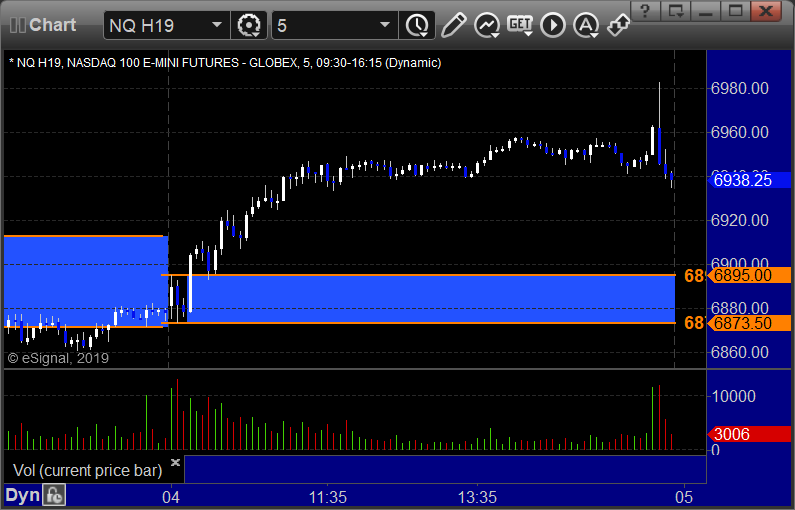Select the pencil drawing tools icon
The height and width of the screenshot is (510, 795).
tap(453, 25)
